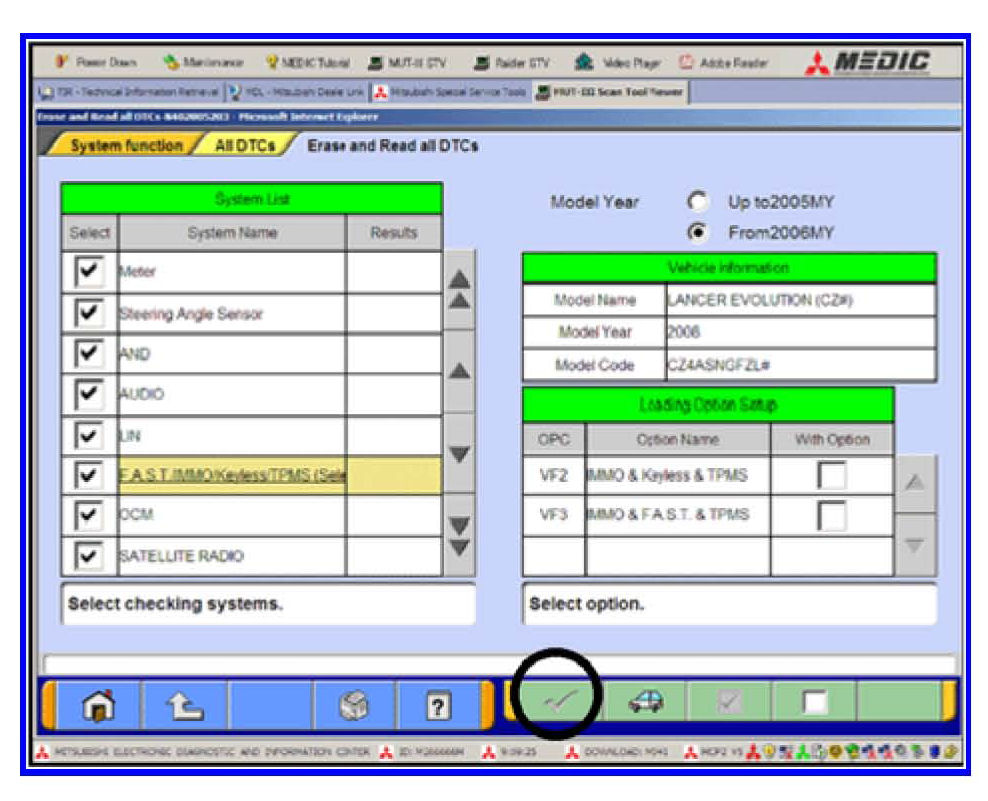Select the F.A.S.T./IMMO/Keyless/TPMS system row

pos(232,475)
